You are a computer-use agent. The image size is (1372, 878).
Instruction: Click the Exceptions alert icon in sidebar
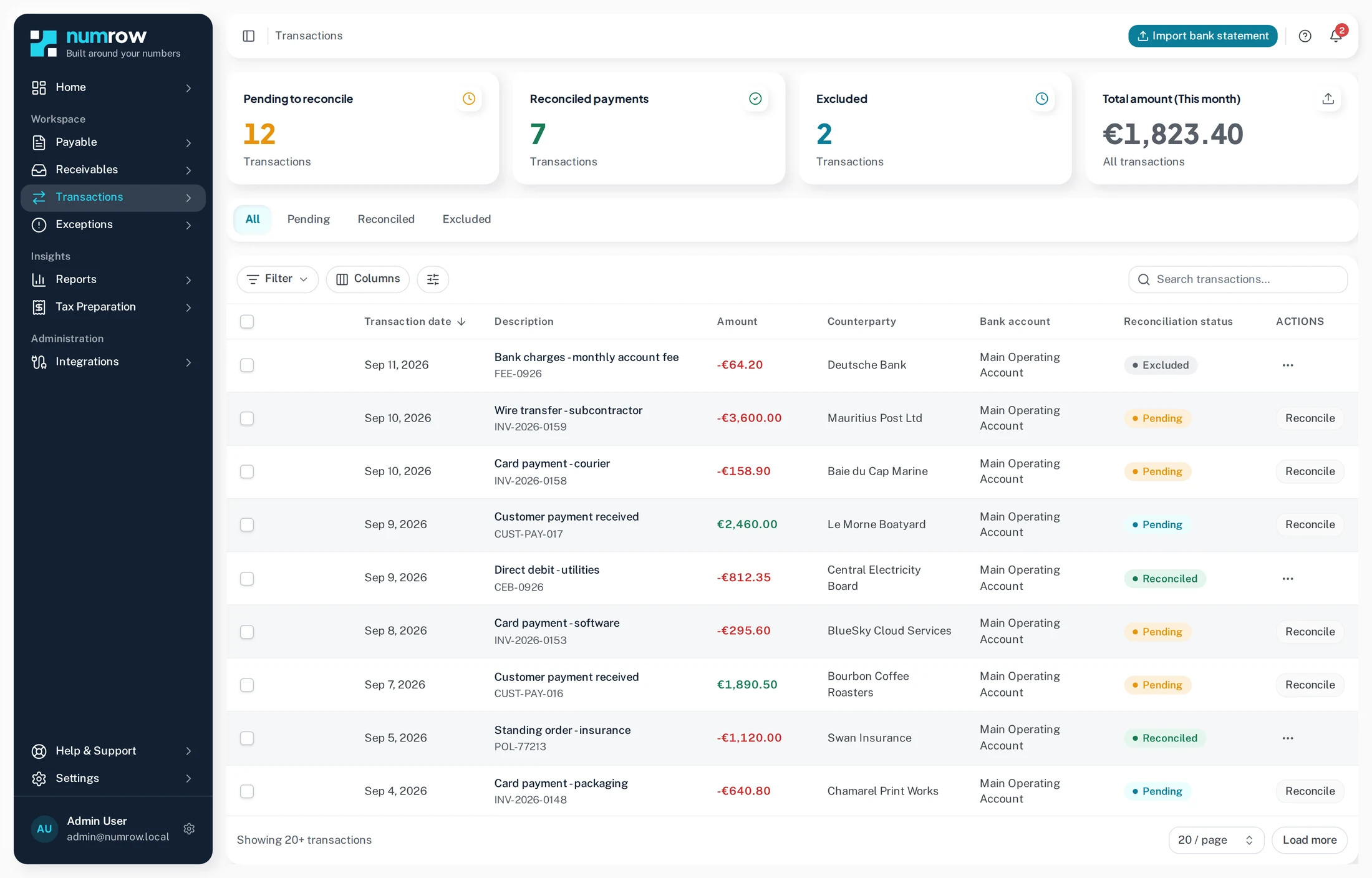click(x=39, y=224)
